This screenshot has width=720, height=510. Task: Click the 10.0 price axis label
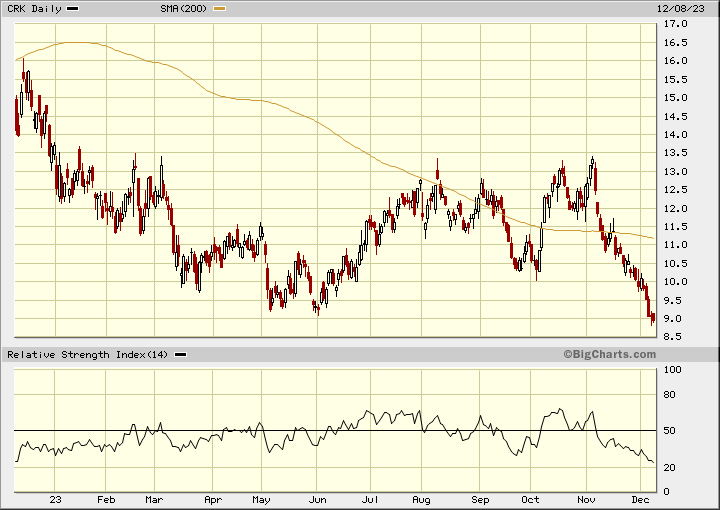tap(675, 282)
